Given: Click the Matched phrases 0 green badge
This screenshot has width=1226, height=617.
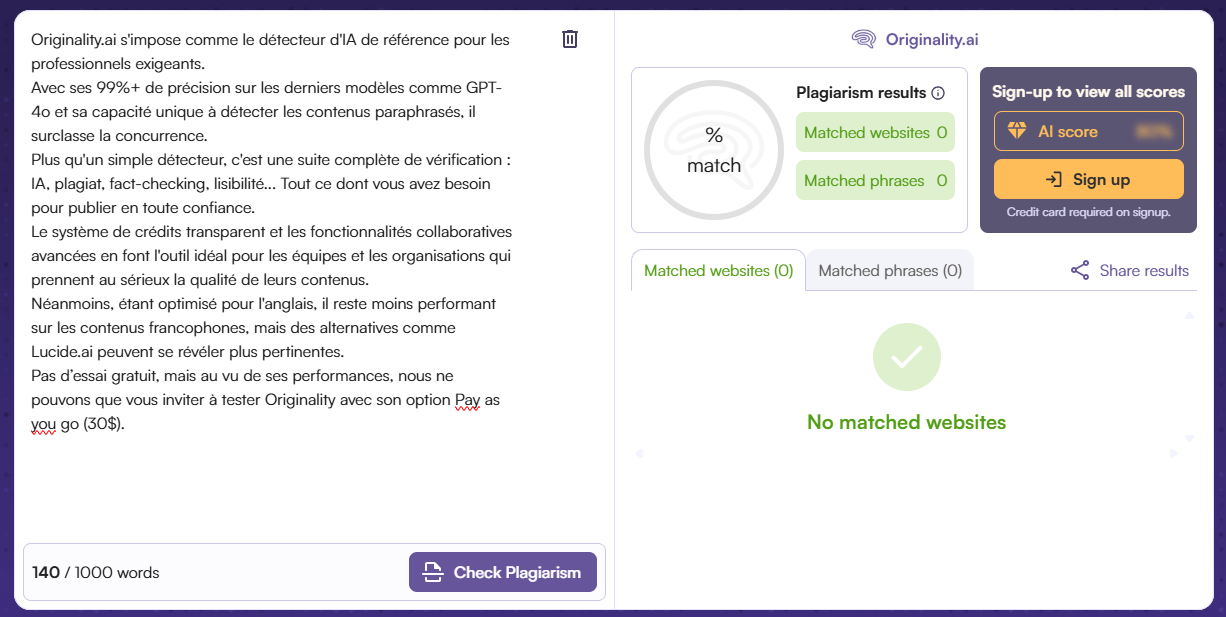Looking at the screenshot, I should tap(875, 180).
